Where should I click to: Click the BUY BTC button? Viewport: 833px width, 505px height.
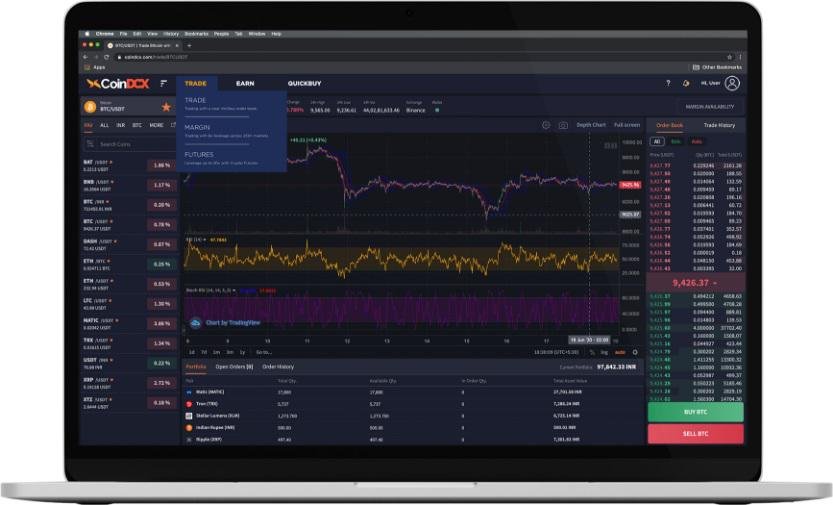click(695, 412)
